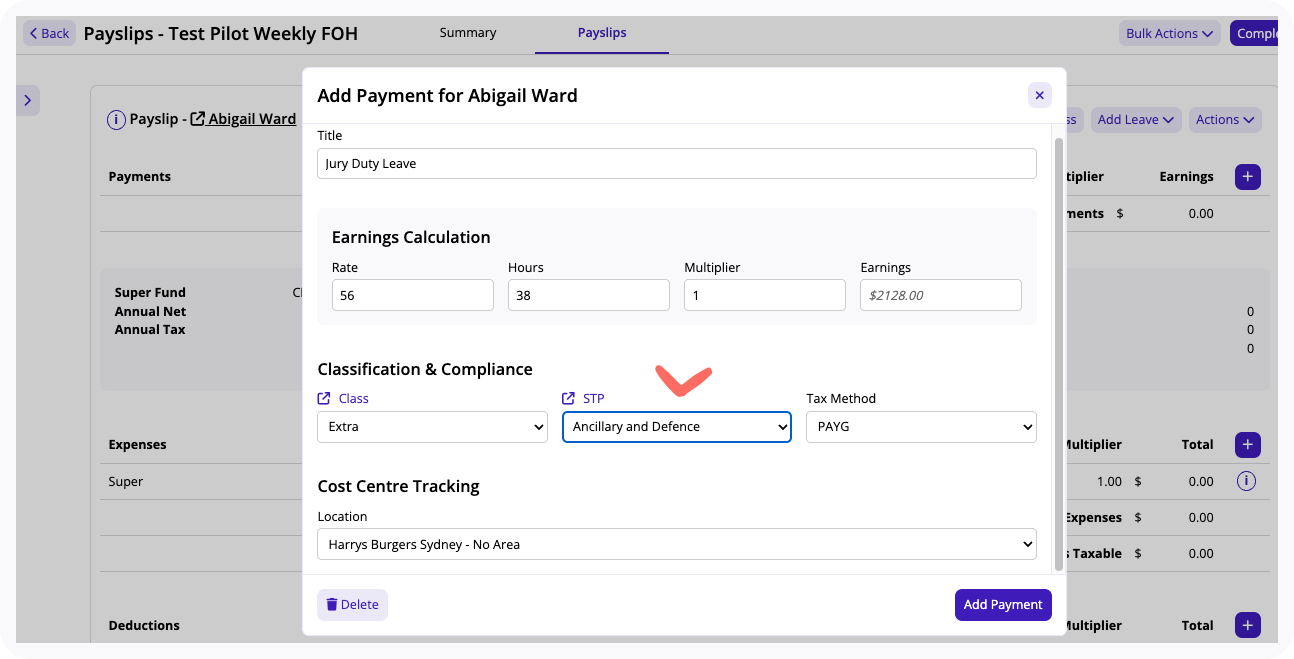Open external link icon beside Abigail Ward
The height and width of the screenshot is (659, 1294).
click(198, 119)
